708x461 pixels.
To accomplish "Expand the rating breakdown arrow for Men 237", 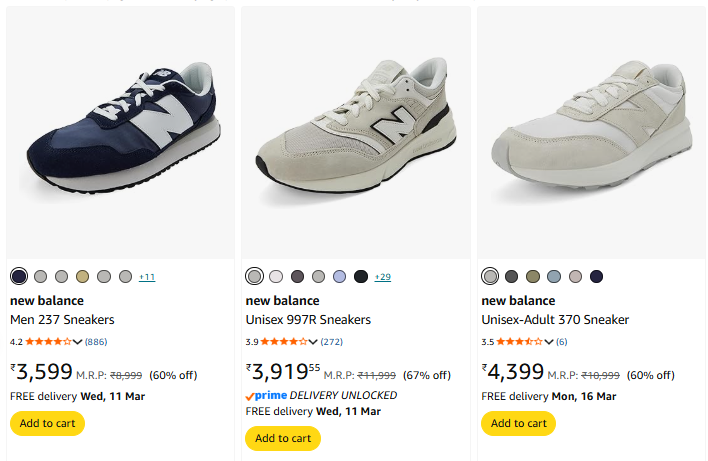I will tap(78, 342).
